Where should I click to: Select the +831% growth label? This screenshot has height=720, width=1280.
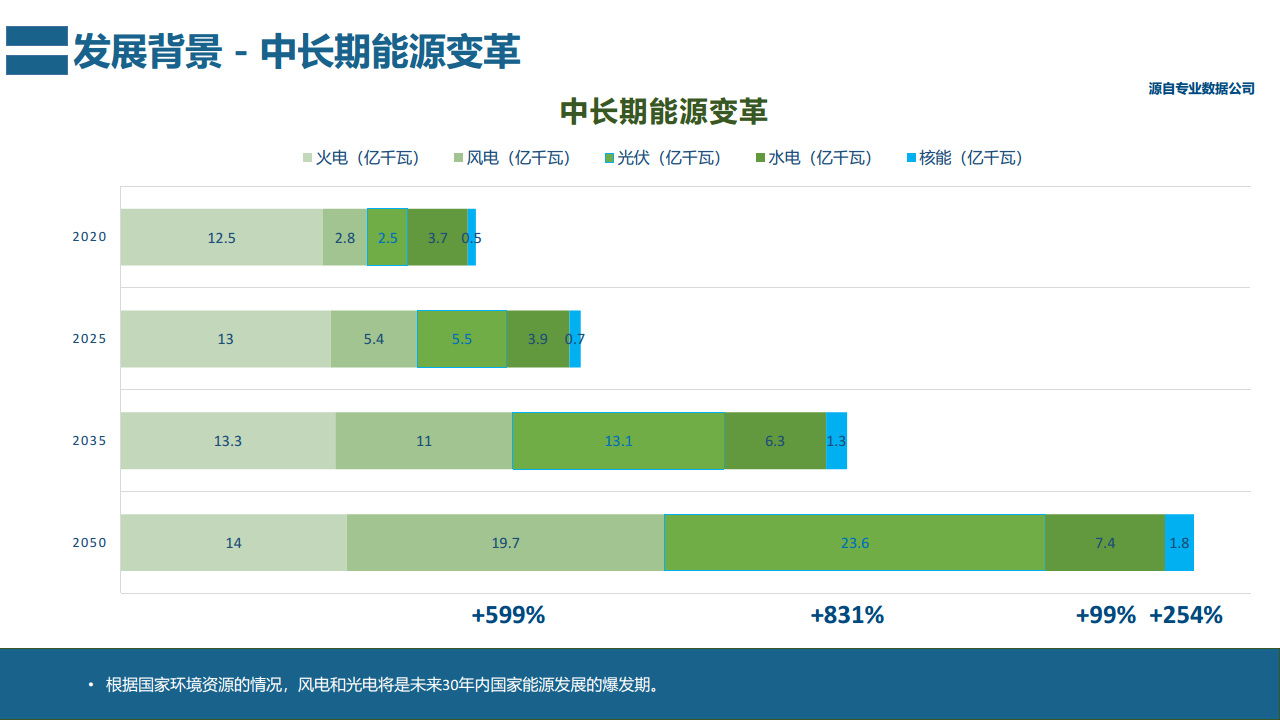coord(847,615)
